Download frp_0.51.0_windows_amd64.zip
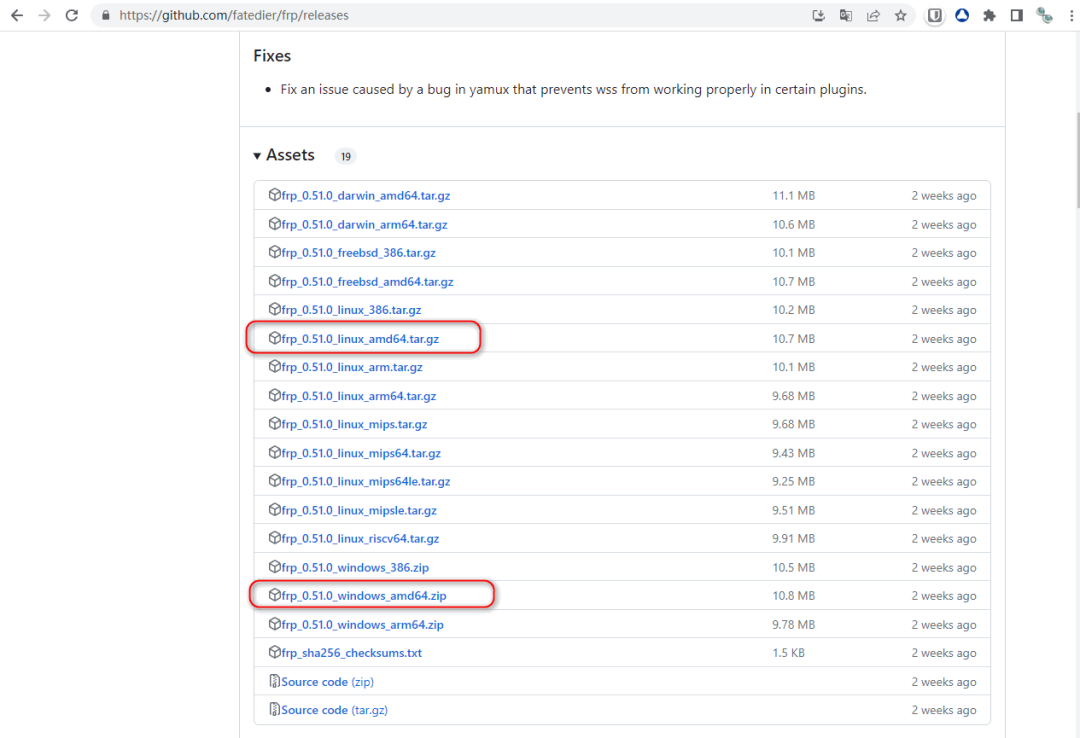 click(x=364, y=596)
